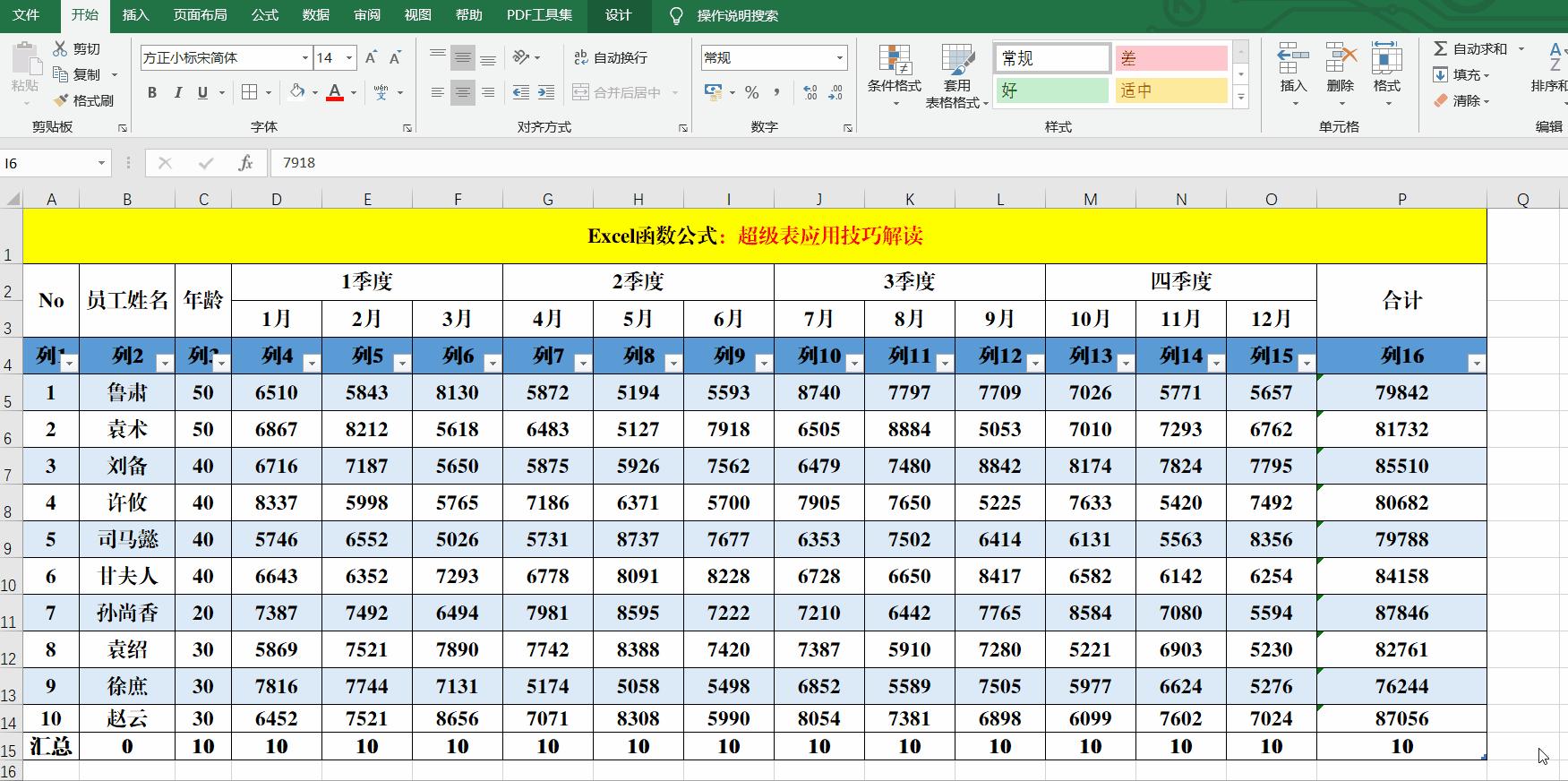Open Format as Table (套用表格格式)
The width and height of the screenshot is (1568, 781).
point(957,75)
